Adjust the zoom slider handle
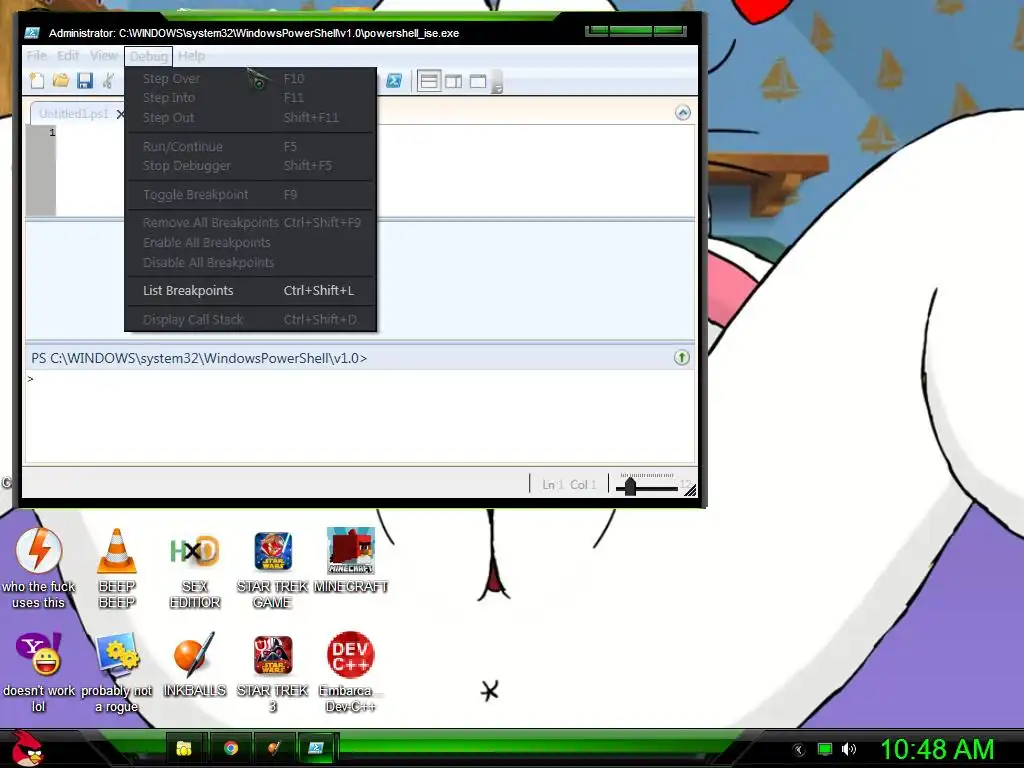Screen dimensions: 1024x768 click(x=630, y=486)
